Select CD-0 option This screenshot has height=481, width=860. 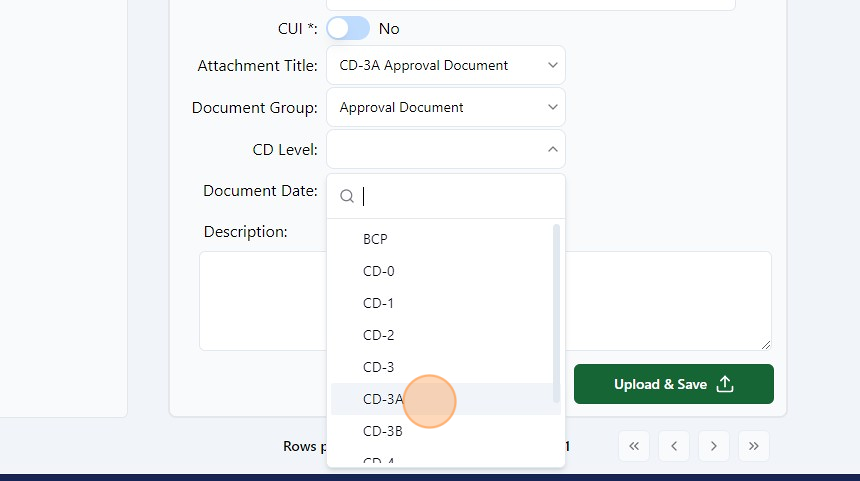click(x=379, y=271)
